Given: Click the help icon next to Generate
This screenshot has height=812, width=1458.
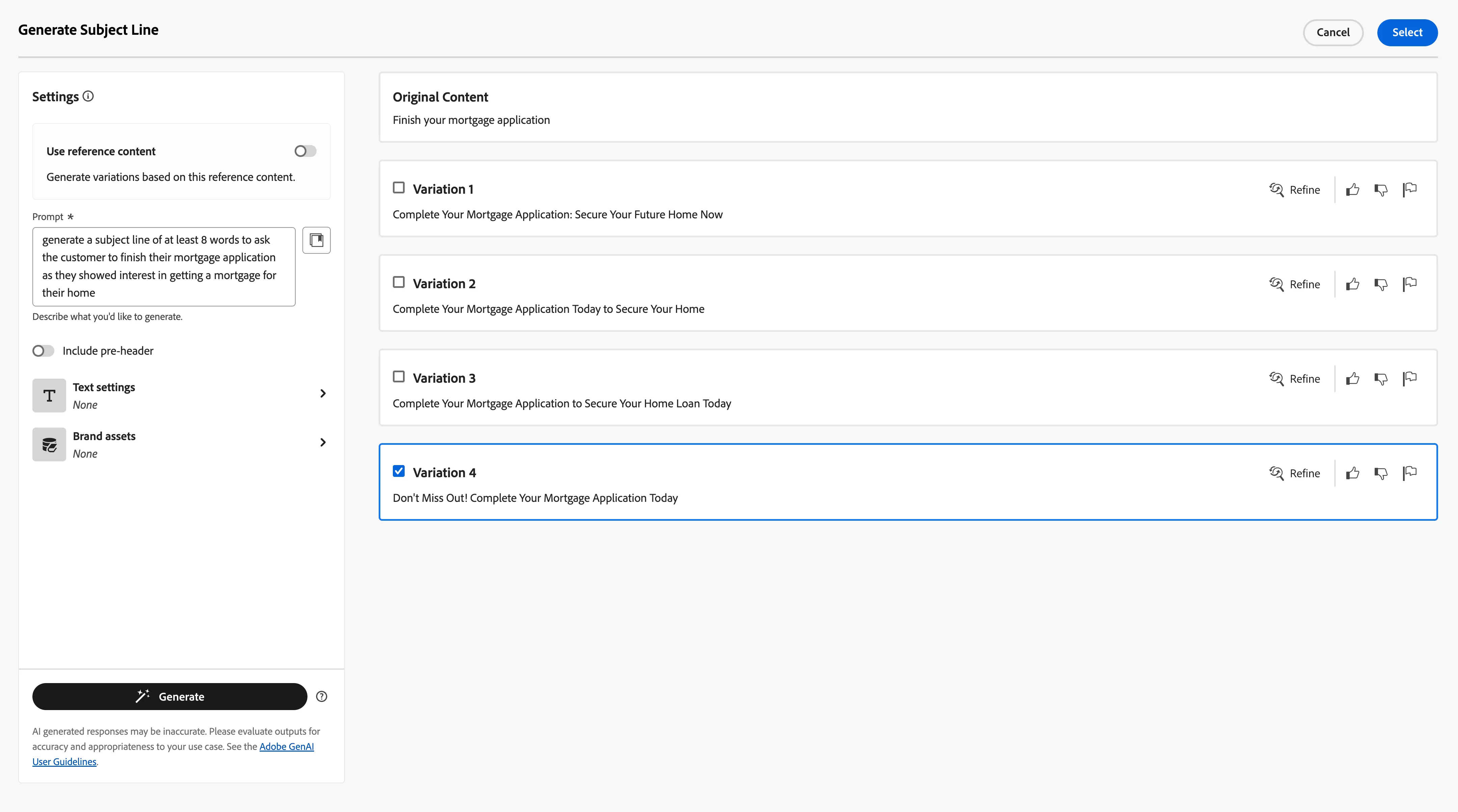Looking at the screenshot, I should (322, 697).
